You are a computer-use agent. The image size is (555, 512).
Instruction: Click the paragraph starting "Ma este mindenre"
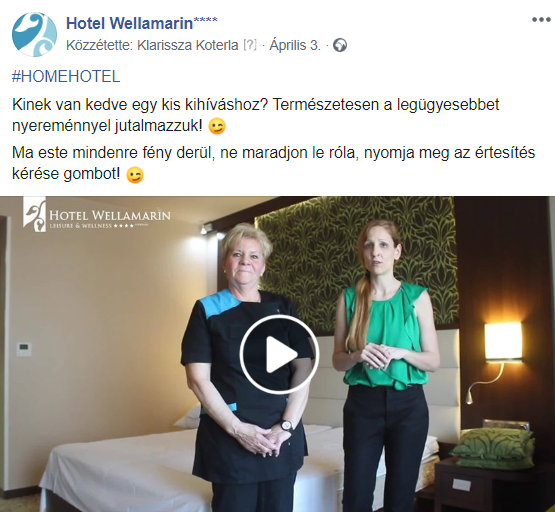coord(273,163)
